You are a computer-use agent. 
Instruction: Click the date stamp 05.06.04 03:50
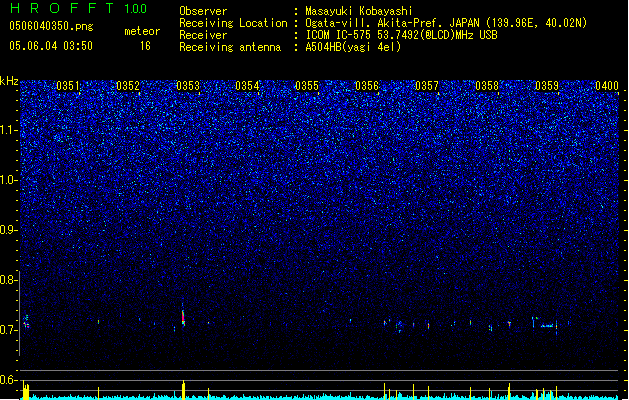(x=51, y=46)
